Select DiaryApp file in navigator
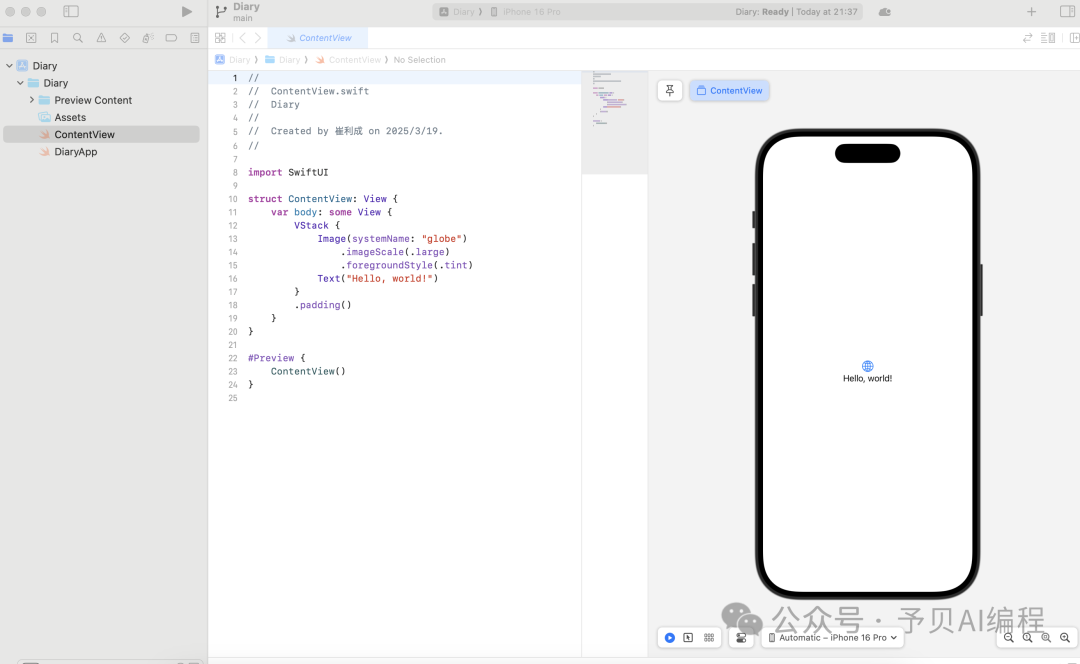Image resolution: width=1080 pixels, height=664 pixels. [x=75, y=152]
